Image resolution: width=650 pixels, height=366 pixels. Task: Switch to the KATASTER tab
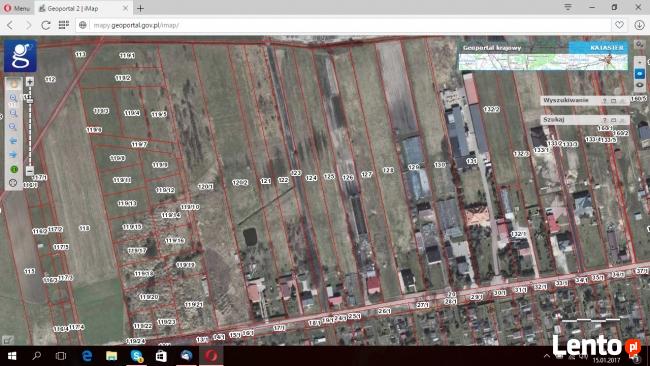[598, 47]
